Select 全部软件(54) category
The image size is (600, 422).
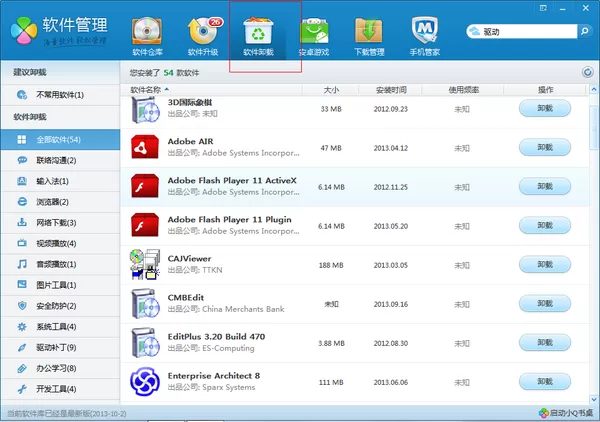click(60, 140)
